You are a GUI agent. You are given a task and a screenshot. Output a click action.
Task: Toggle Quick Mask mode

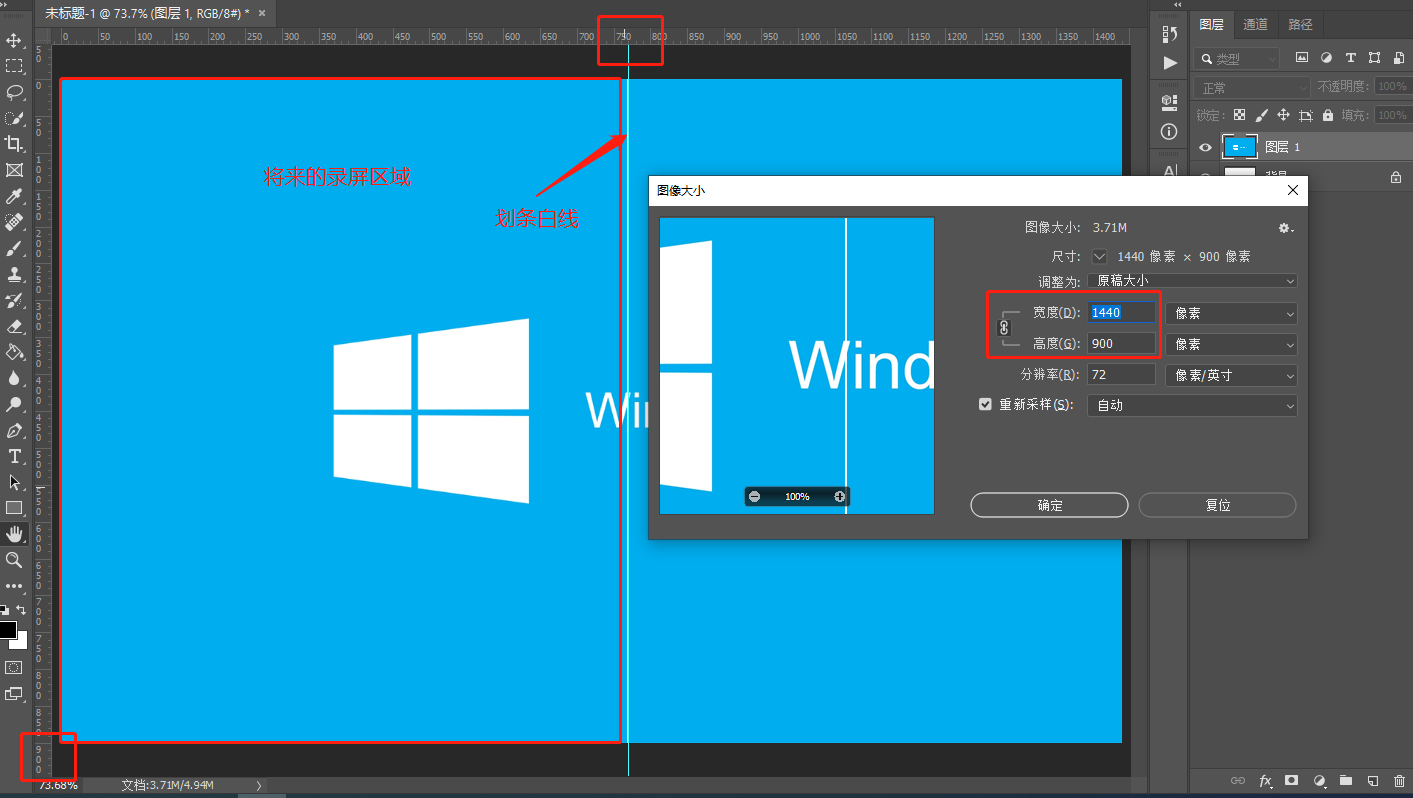point(14,667)
